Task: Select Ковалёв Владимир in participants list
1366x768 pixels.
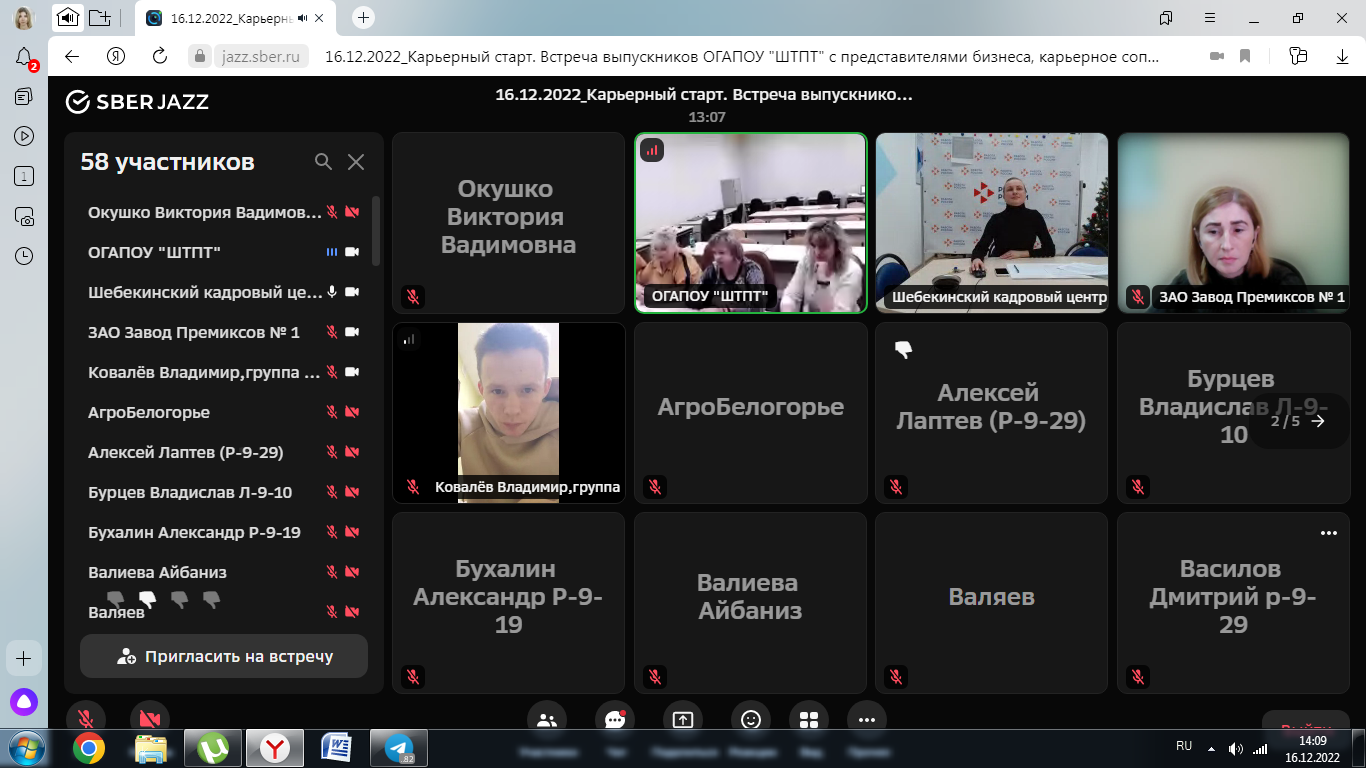Action: 204,372
